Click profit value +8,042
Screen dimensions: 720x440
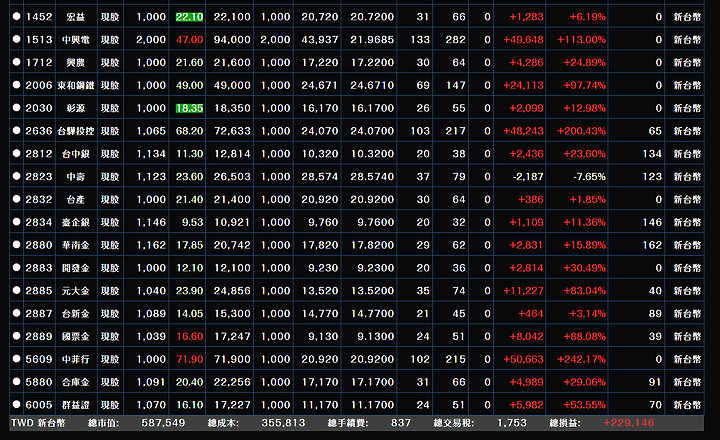(x=527, y=337)
